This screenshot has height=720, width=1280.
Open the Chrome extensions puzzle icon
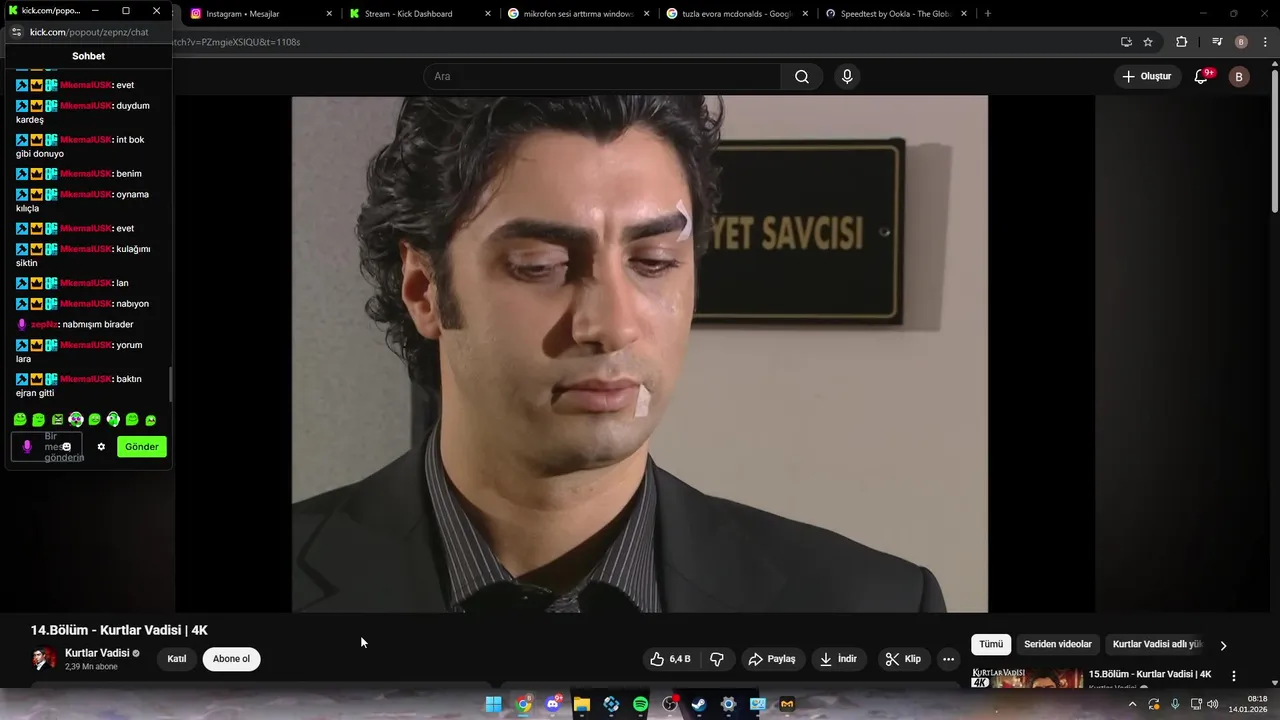point(1182,42)
